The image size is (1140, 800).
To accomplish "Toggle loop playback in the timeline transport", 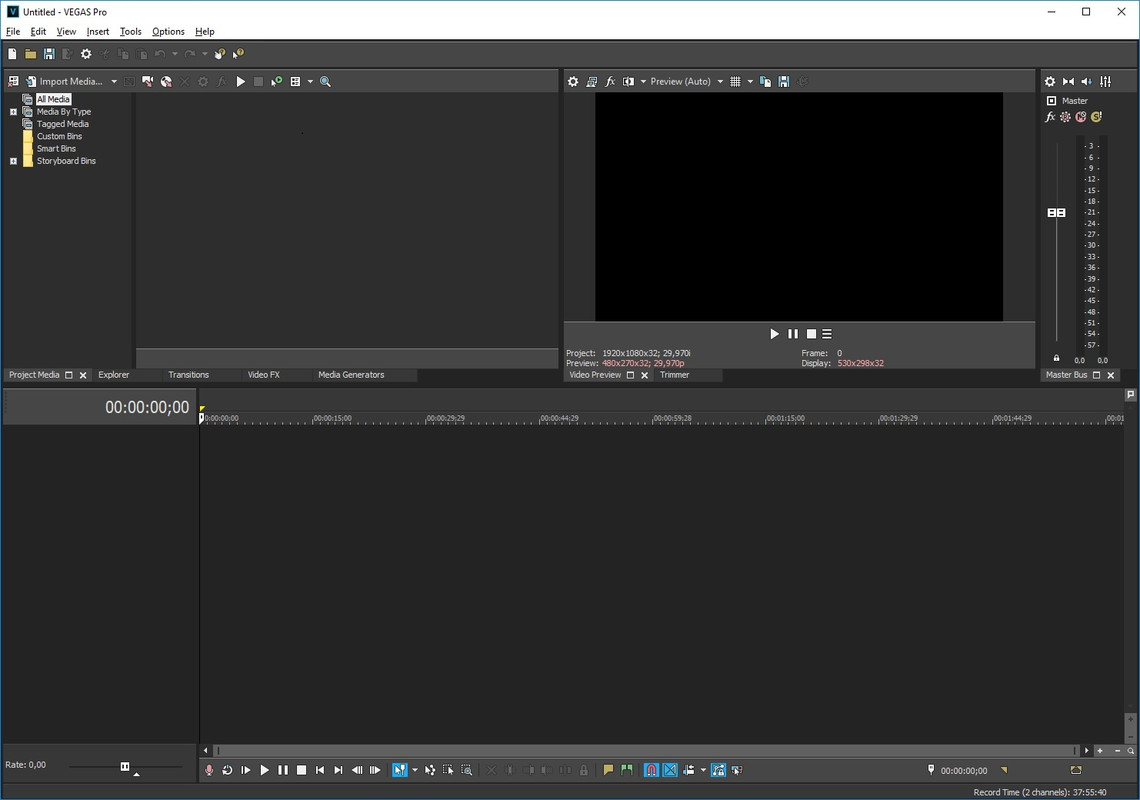I will coord(227,770).
